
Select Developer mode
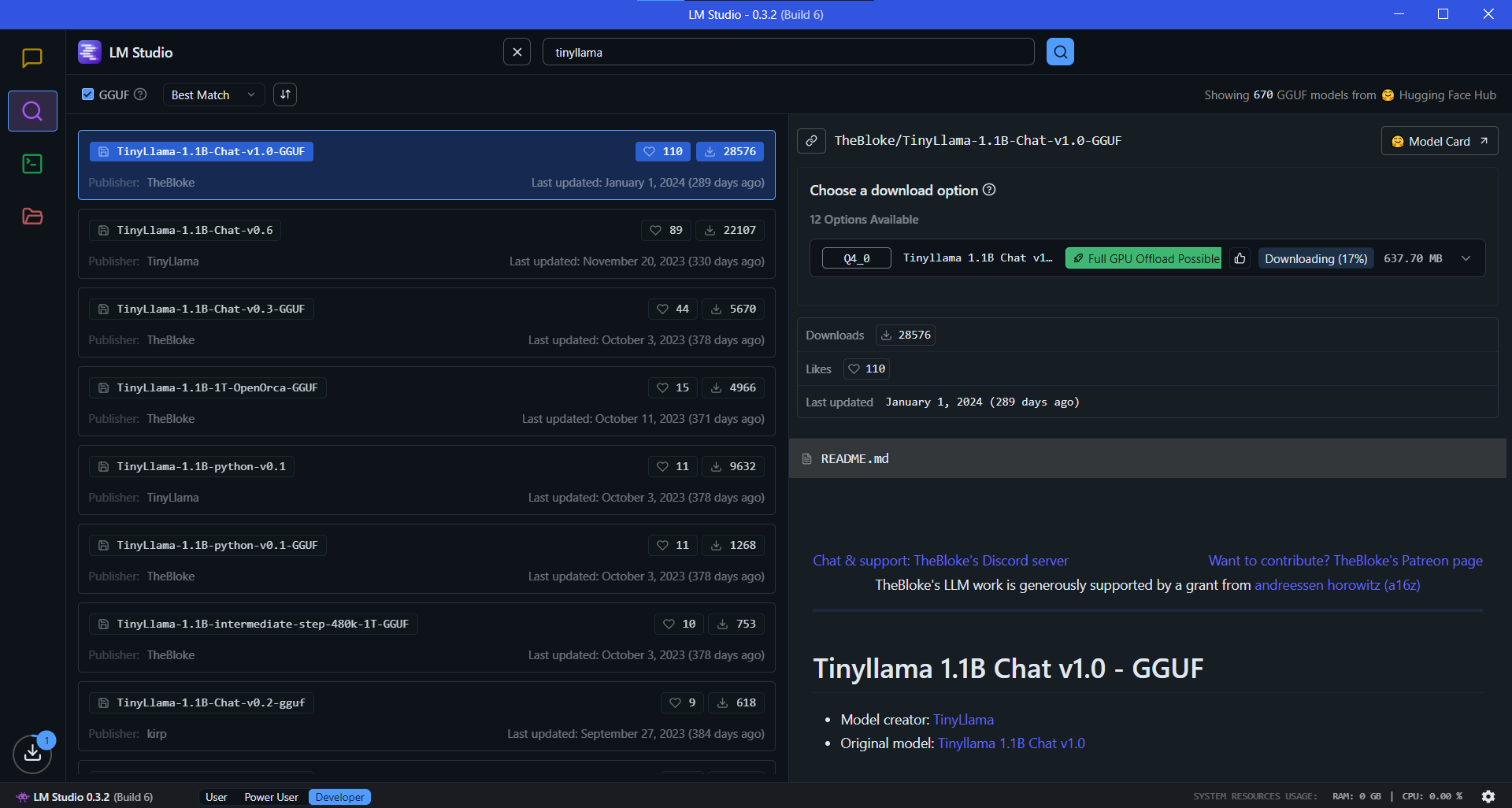click(x=339, y=797)
